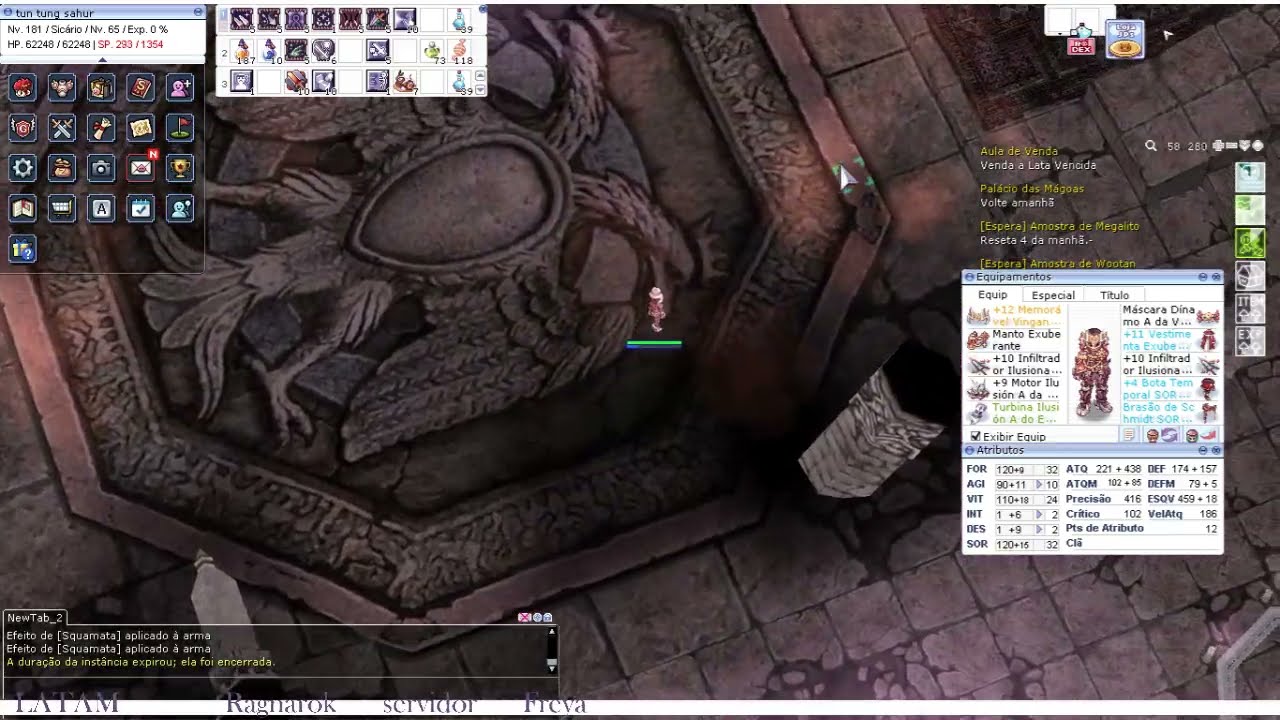Click the Palácio das Mágoas quest entry
The width and height of the screenshot is (1280, 720).
coord(1031,189)
